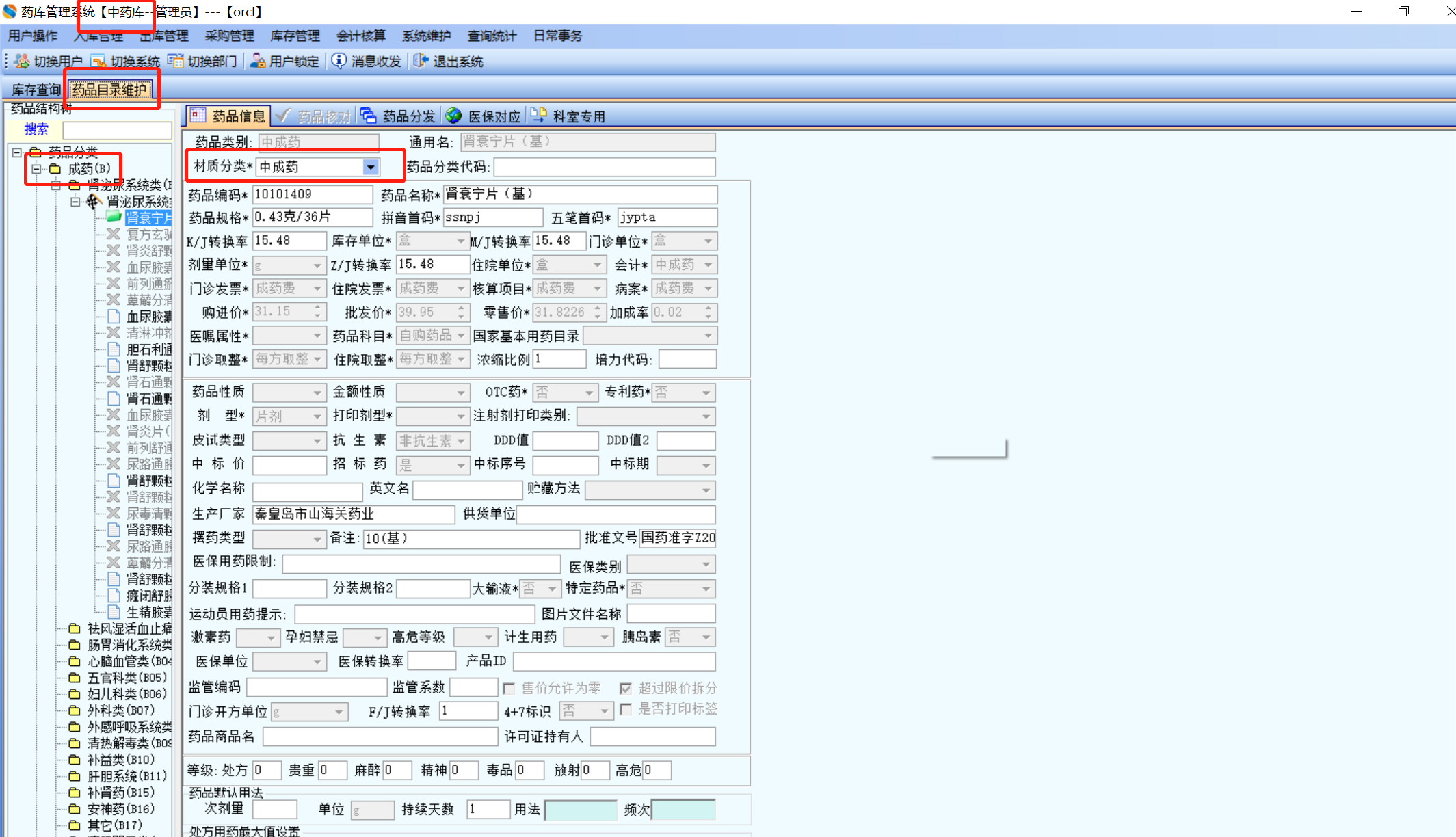
Task: Enable the 售价允许为零 checkbox
Action: click(x=509, y=689)
